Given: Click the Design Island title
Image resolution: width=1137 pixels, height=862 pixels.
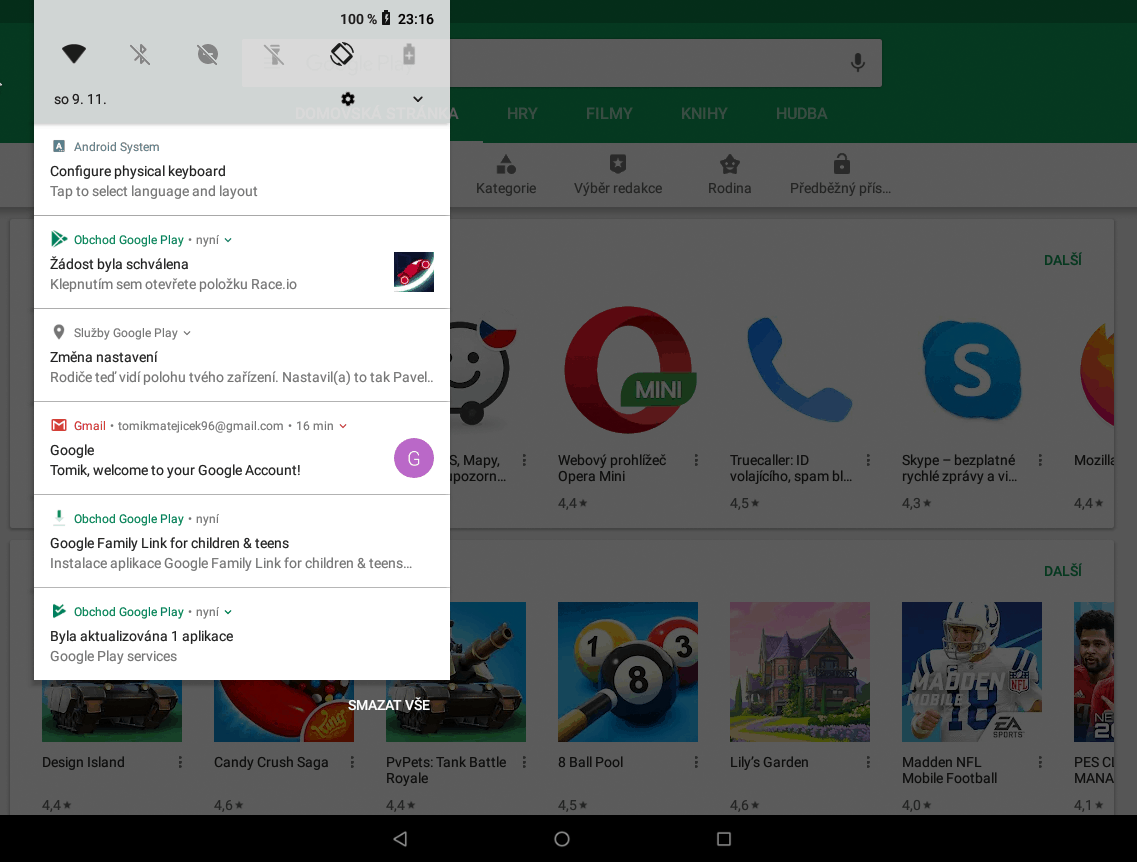Looking at the screenshot, I should click(x=83, y=763).
